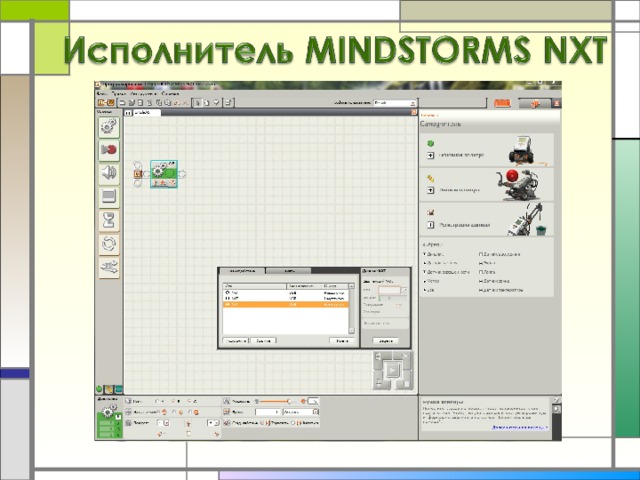Image resolution: width=640 pixels, height=480 pixels.
Task: Expand the third tutorial about data logging
Action: pos(430,225)
